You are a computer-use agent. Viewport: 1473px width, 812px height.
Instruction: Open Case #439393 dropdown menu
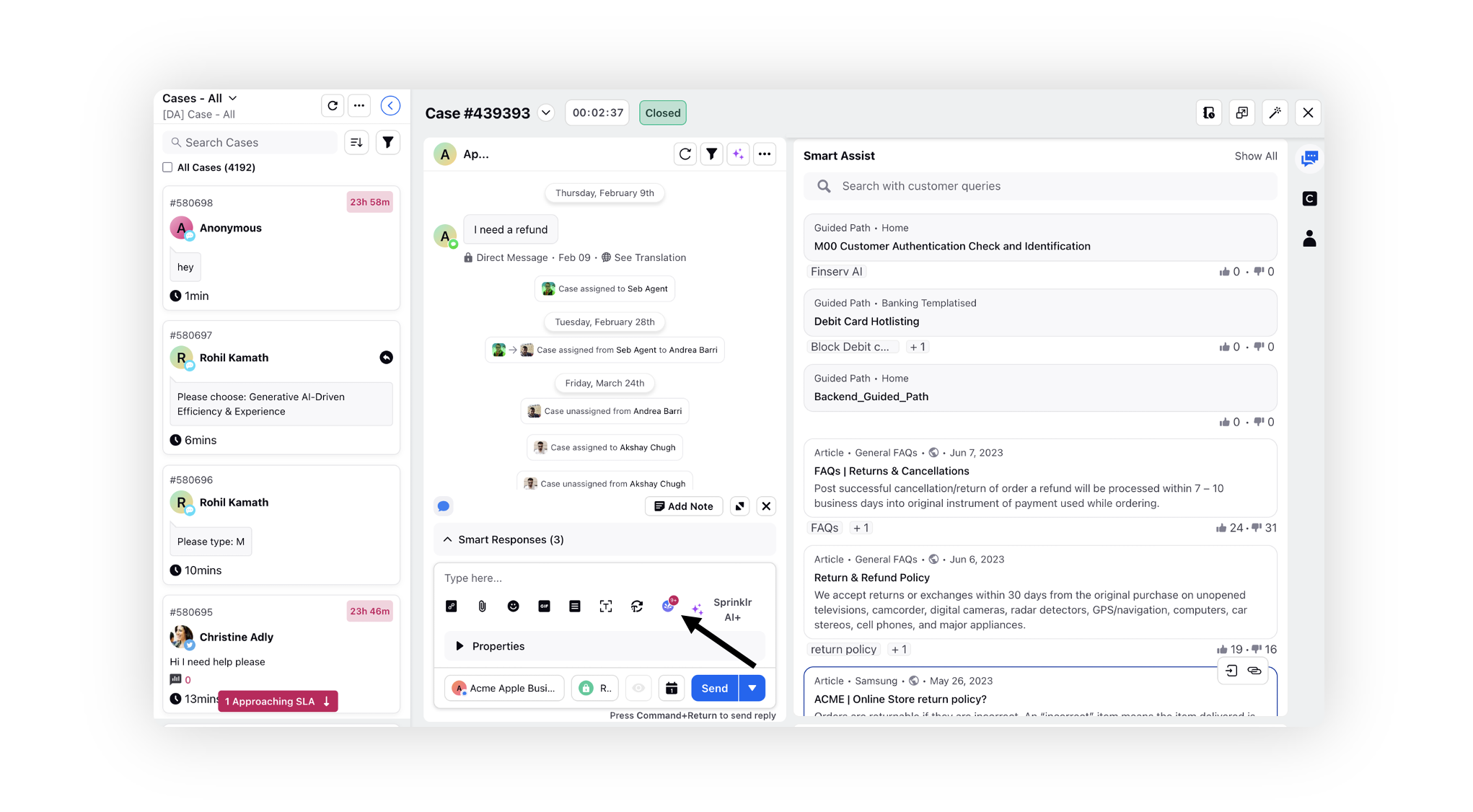548,112
